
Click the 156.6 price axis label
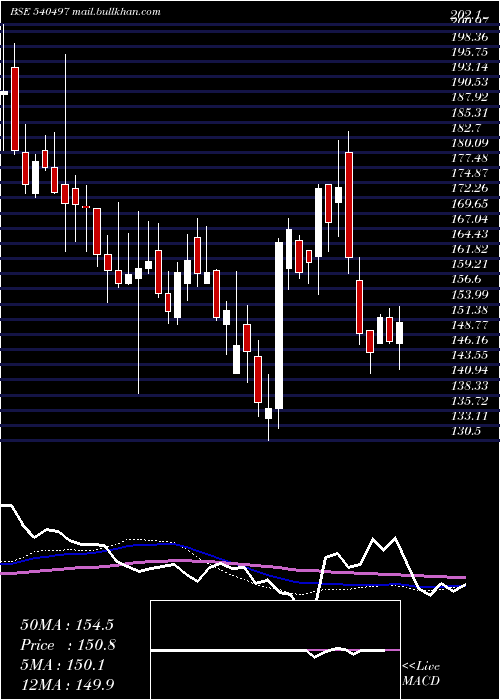pos(466,279)
